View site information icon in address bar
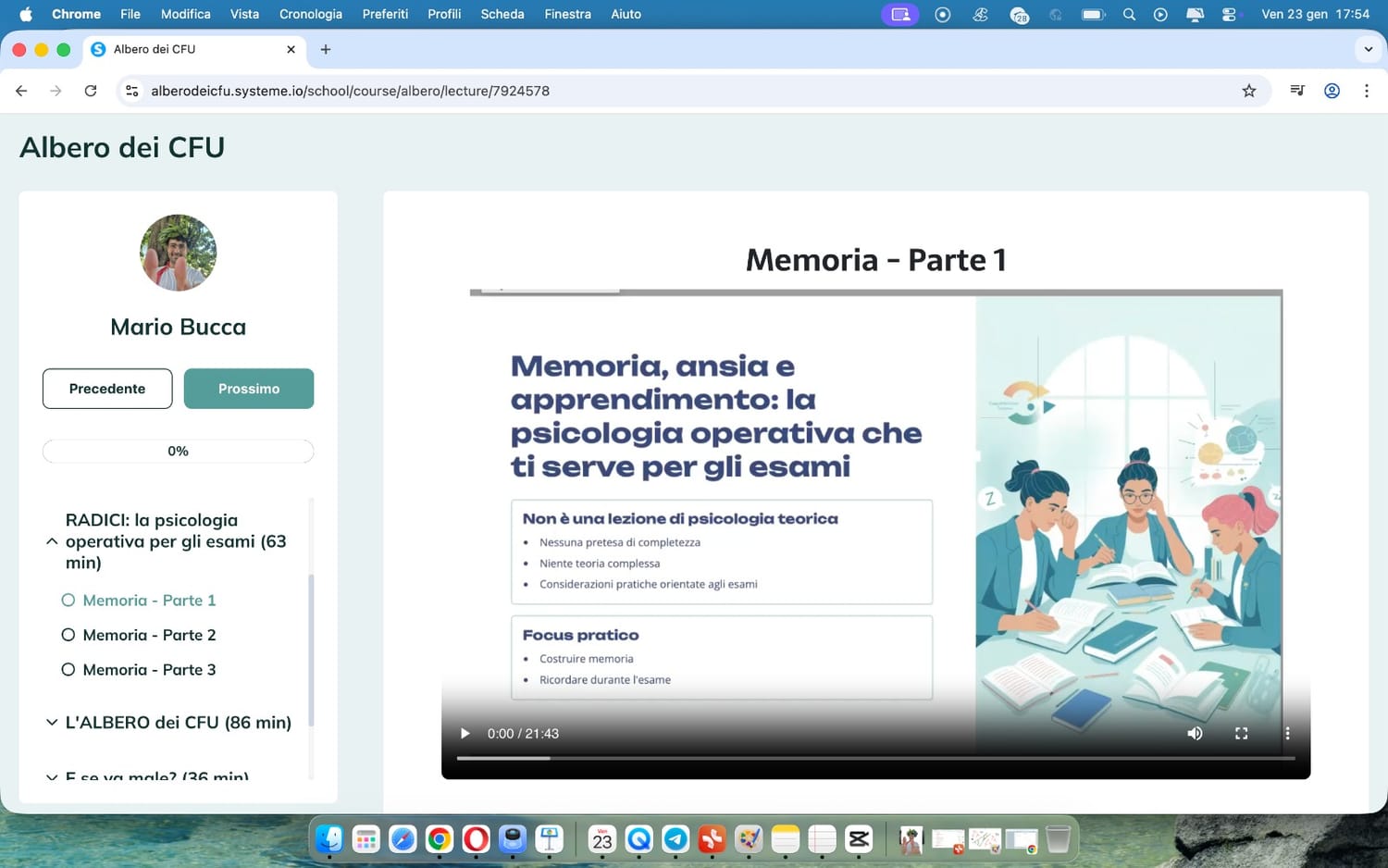This screenshot has width=1388, height=868. pos(132,91)
